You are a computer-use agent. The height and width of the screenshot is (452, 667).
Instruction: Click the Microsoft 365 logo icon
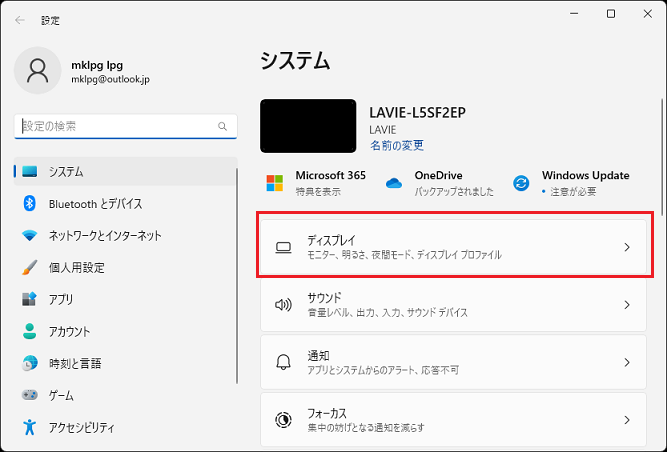pos(274,183)
